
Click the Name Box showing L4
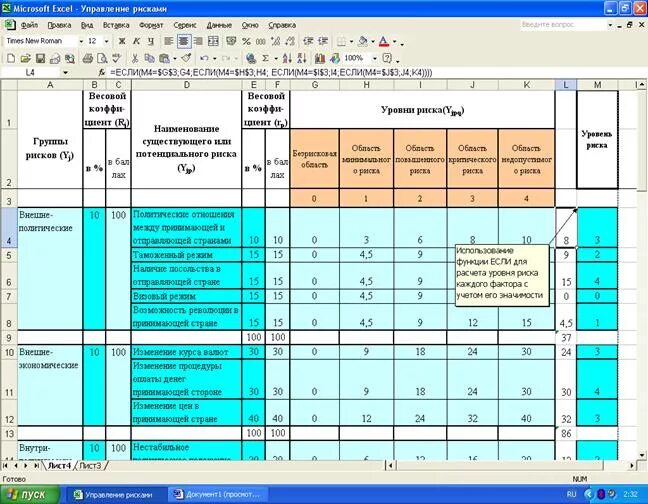[31, 73]
